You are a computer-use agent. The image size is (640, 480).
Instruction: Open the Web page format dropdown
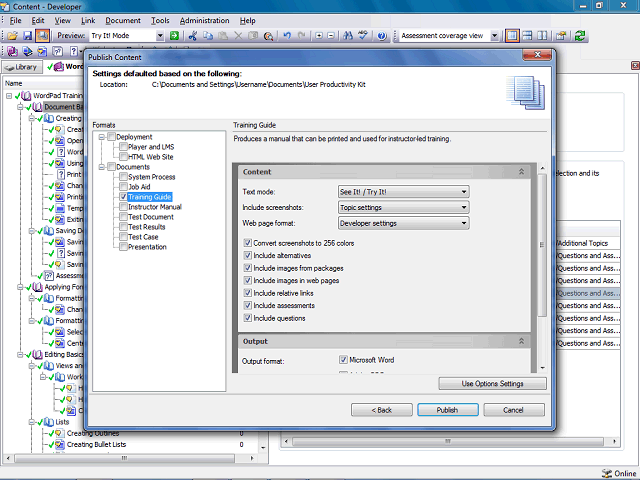(x=404, y=223)
